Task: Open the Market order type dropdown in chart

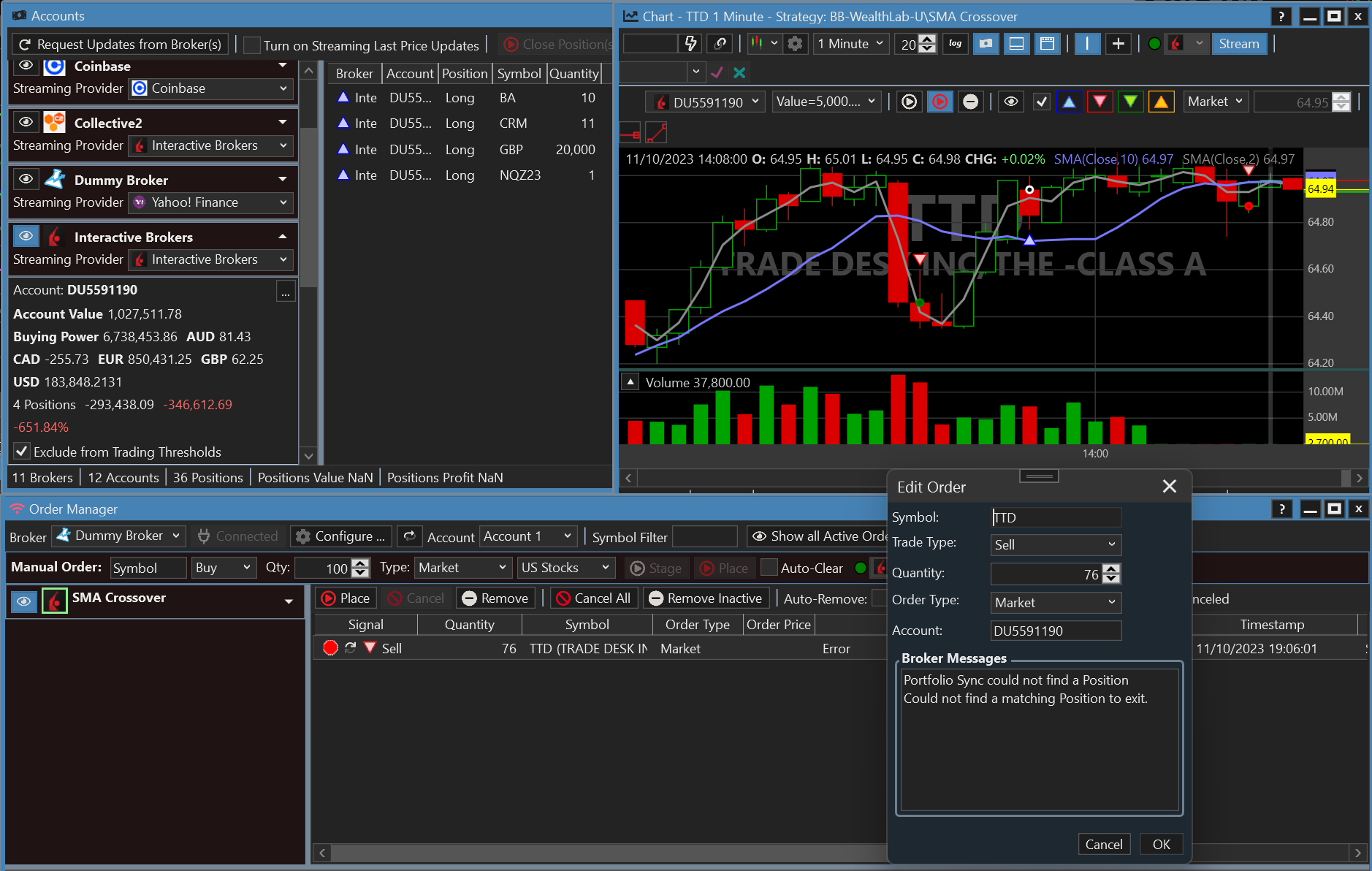Action: pyautogui.click(x=1215, y=102)
